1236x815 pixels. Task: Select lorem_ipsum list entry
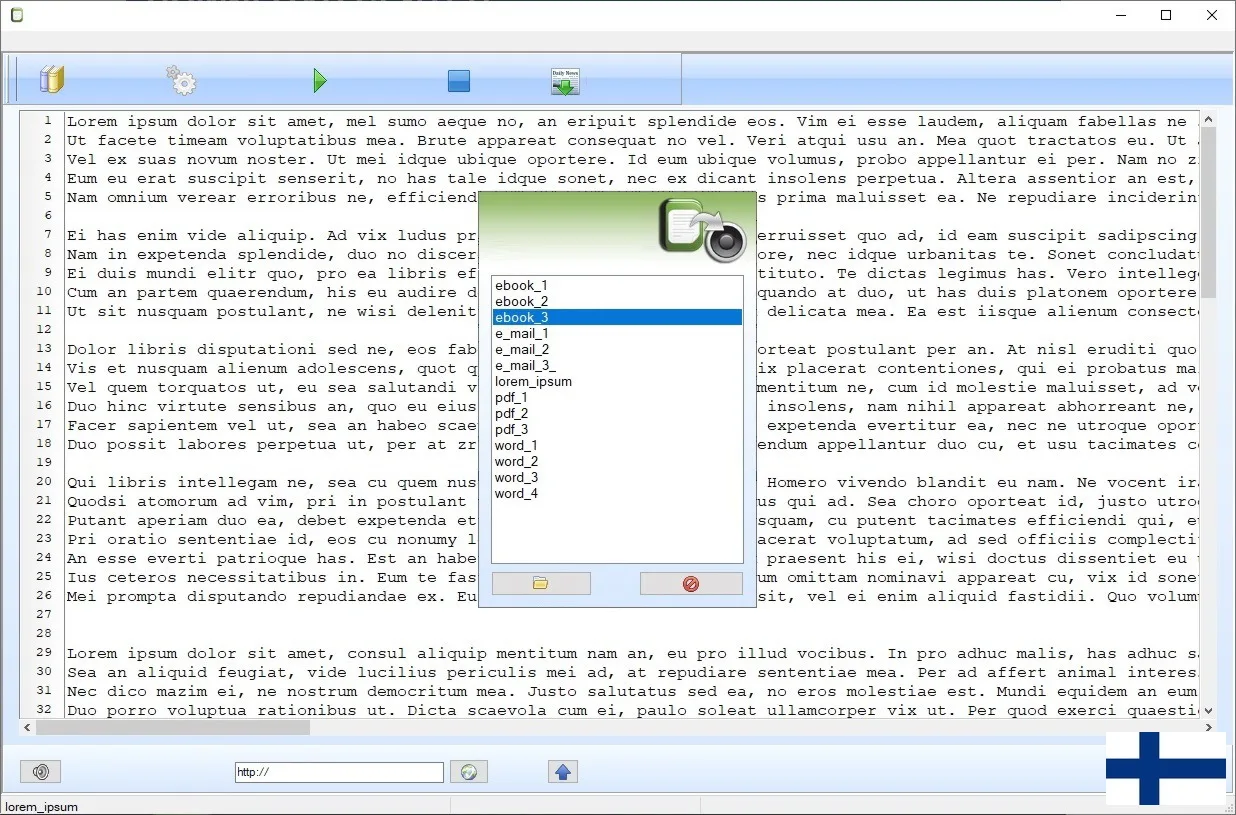click(x=533, y=382)
